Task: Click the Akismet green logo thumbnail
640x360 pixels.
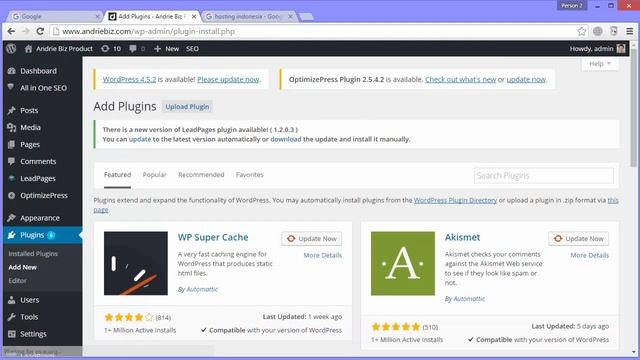Action: pyautogui.click(x=403, y=264)
